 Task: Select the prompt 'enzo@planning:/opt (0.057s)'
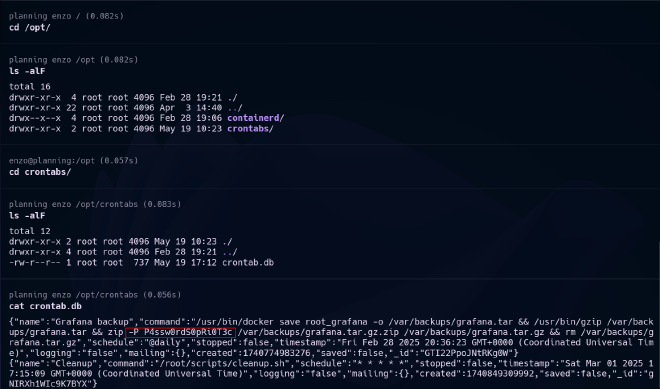click(73, 160)
